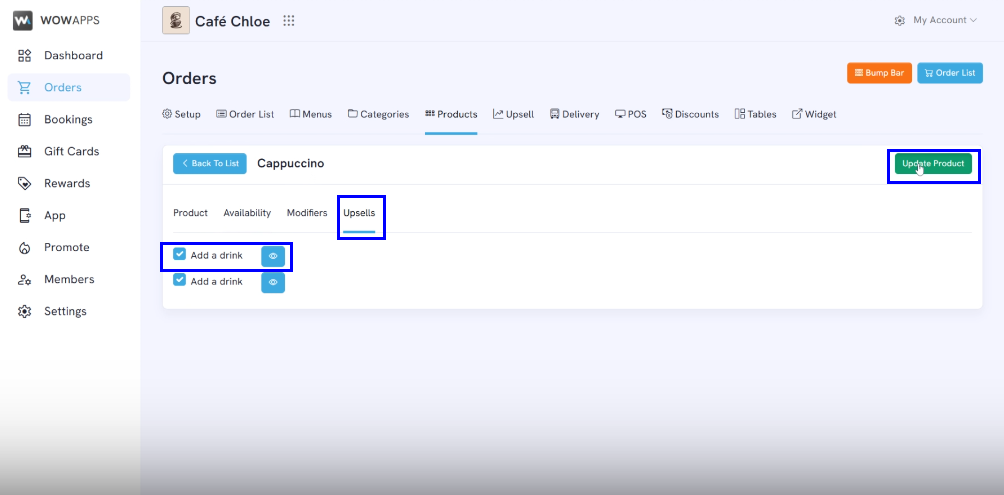Open the Delivery tab
Viewport: 1004px width, 495px height.
[574, 114]
